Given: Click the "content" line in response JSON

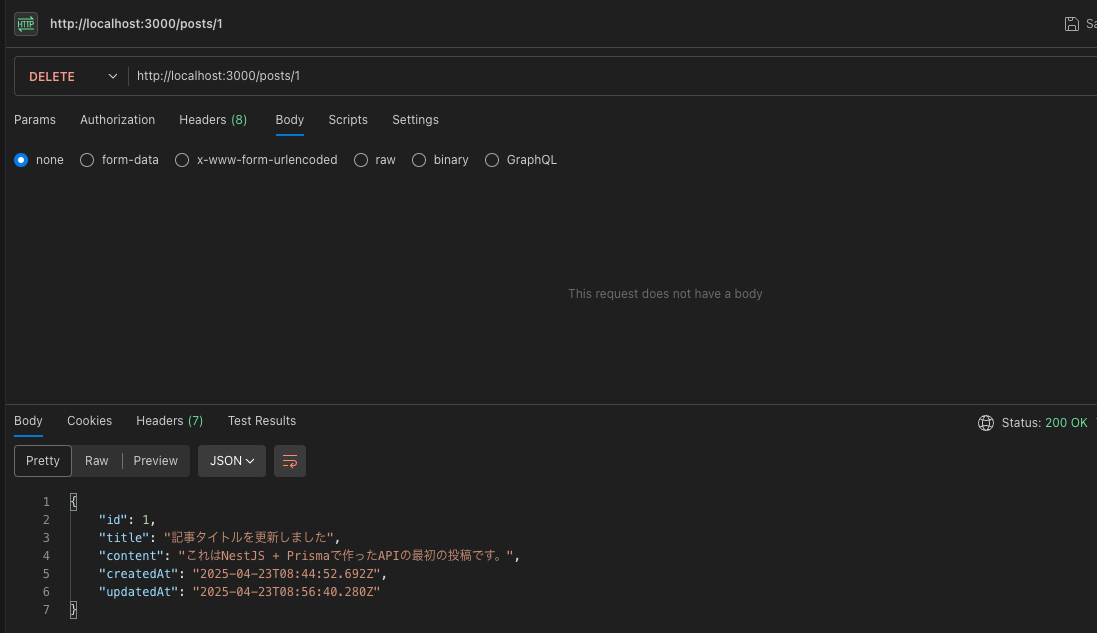Looking at the screenshot, I should pyautogui.click(x=309, y=555).
